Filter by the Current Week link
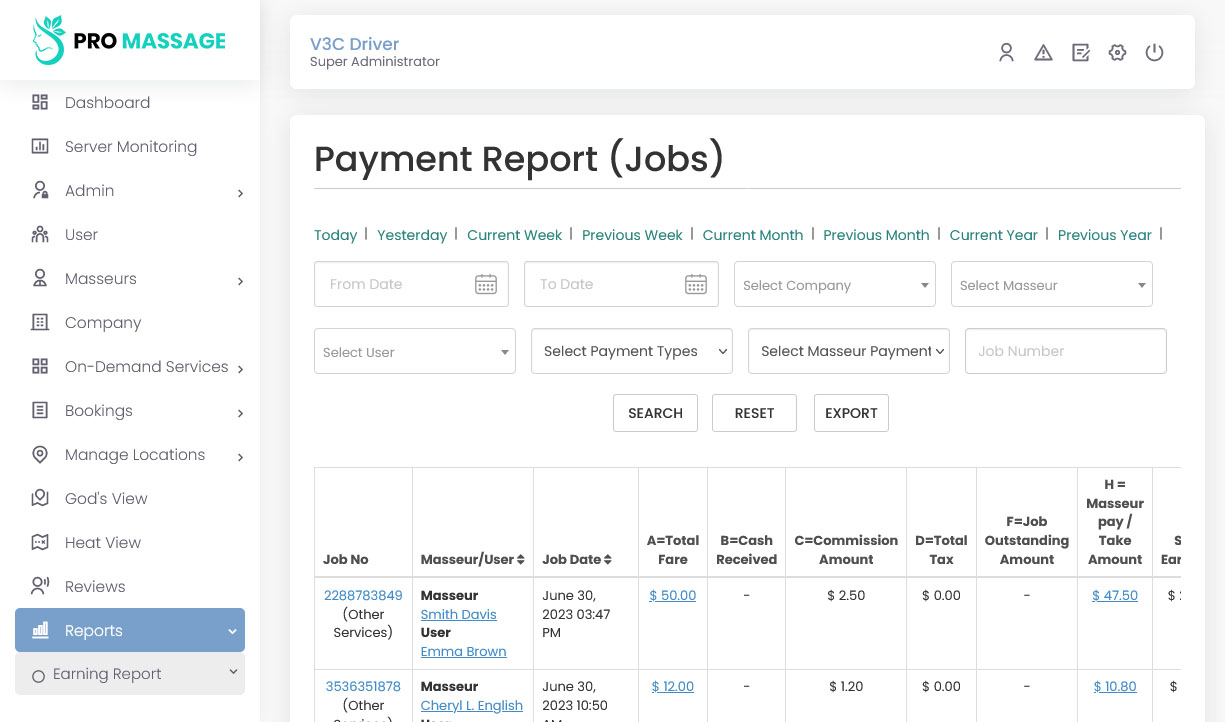Image resolution: width=1225 pixels, height=722 pixels. (x=515, y=235)
